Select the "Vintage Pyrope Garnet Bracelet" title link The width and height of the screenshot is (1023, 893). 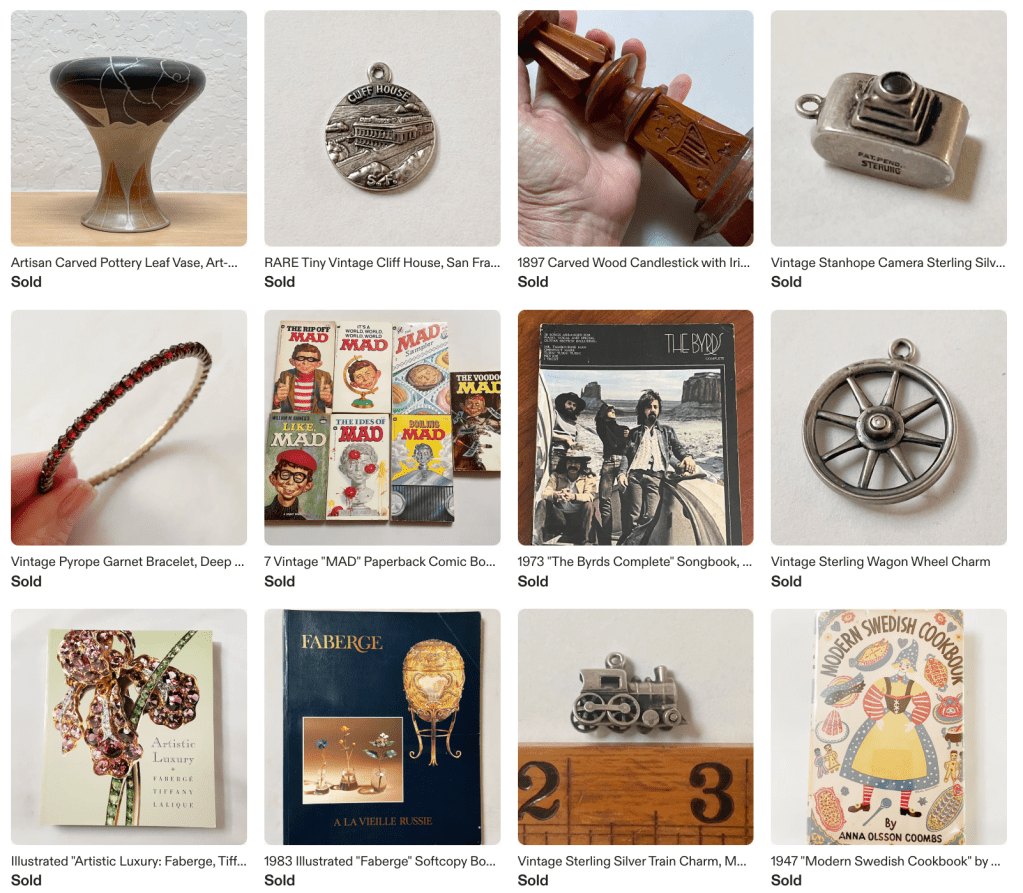[x=127, y=562]
